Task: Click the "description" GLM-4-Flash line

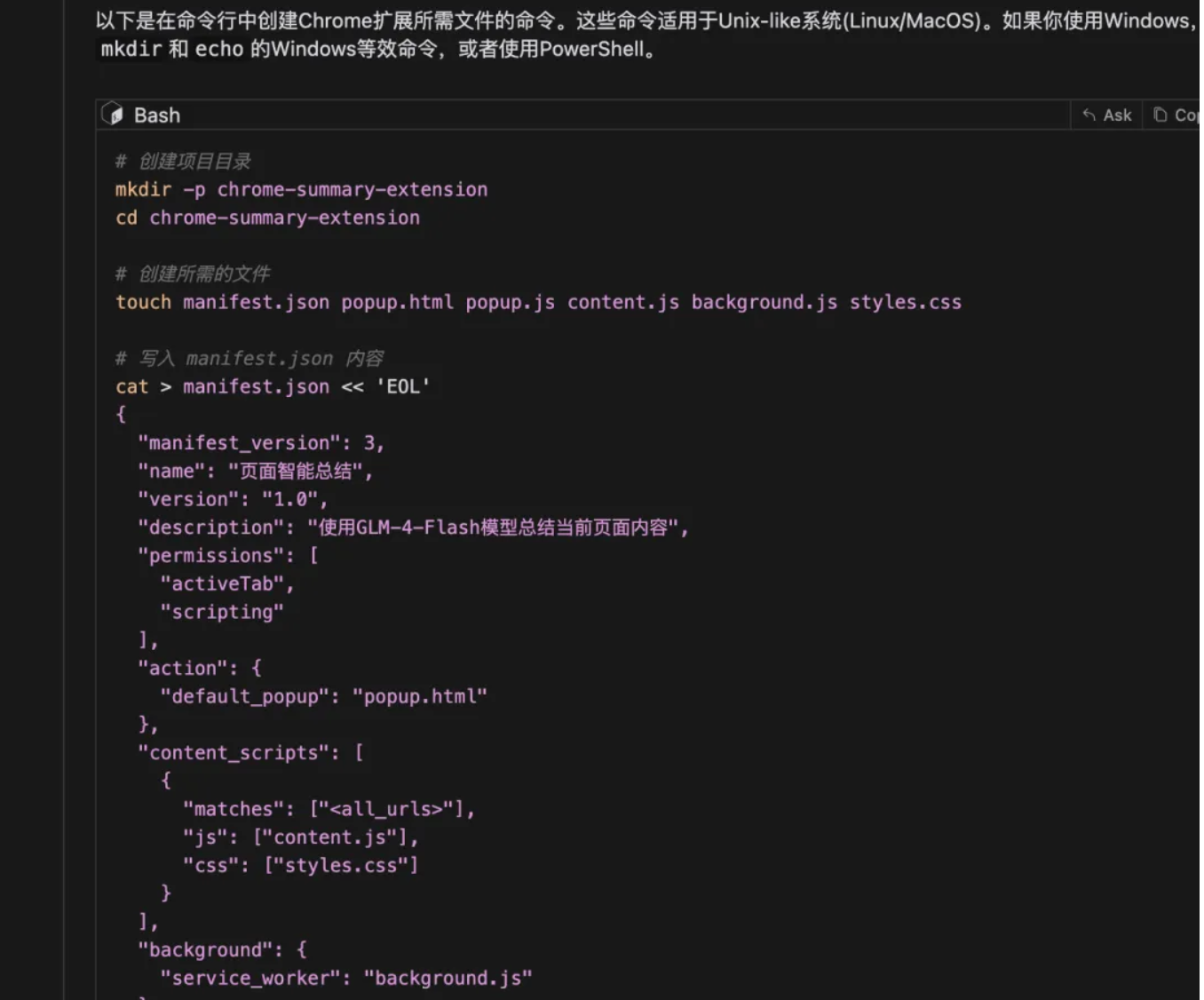Action: click(414, 528)
